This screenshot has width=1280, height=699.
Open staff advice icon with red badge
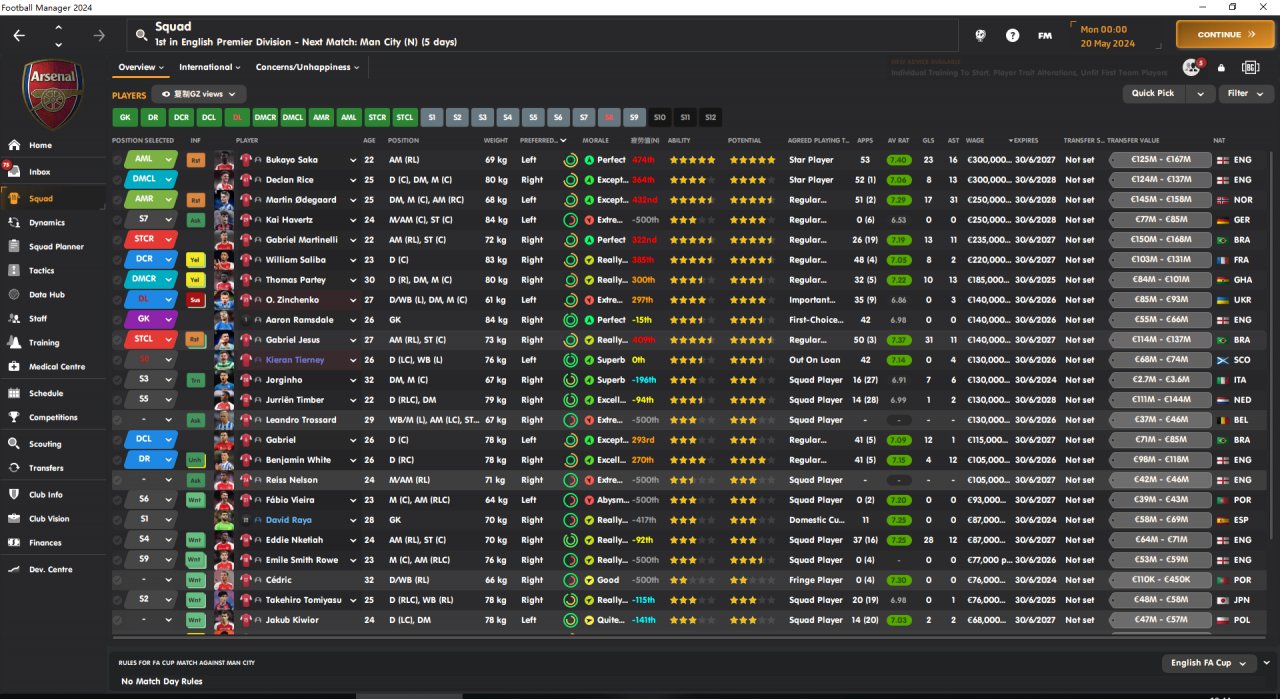(x=1191, y=67)
